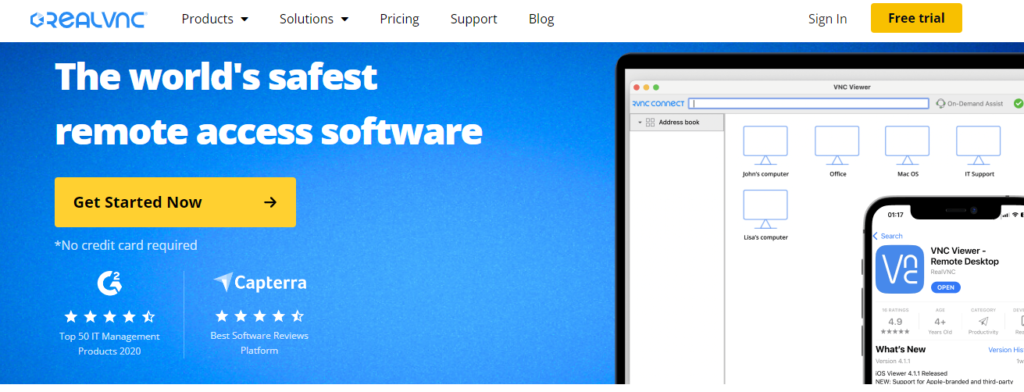The image size is (1024, 392).
Task: Select Lisa's computer icon
Action: point(765,209)
